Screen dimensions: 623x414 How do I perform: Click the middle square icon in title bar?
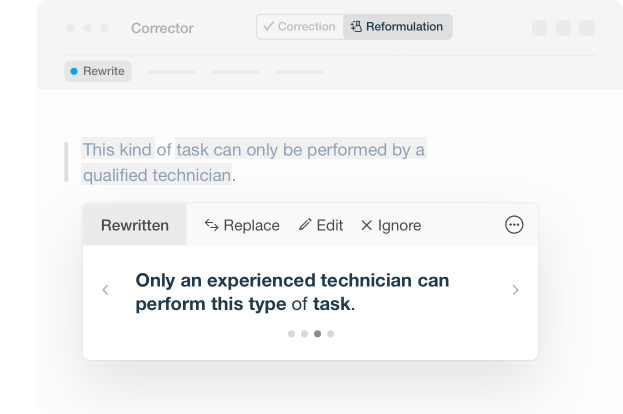coord(563,28)
